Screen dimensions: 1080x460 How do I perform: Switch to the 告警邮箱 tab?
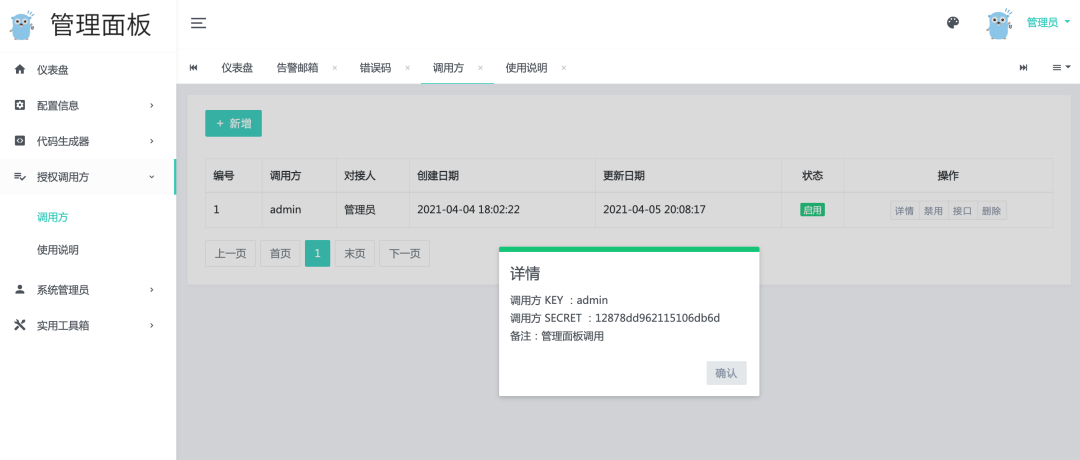click(x=297, y=68)
